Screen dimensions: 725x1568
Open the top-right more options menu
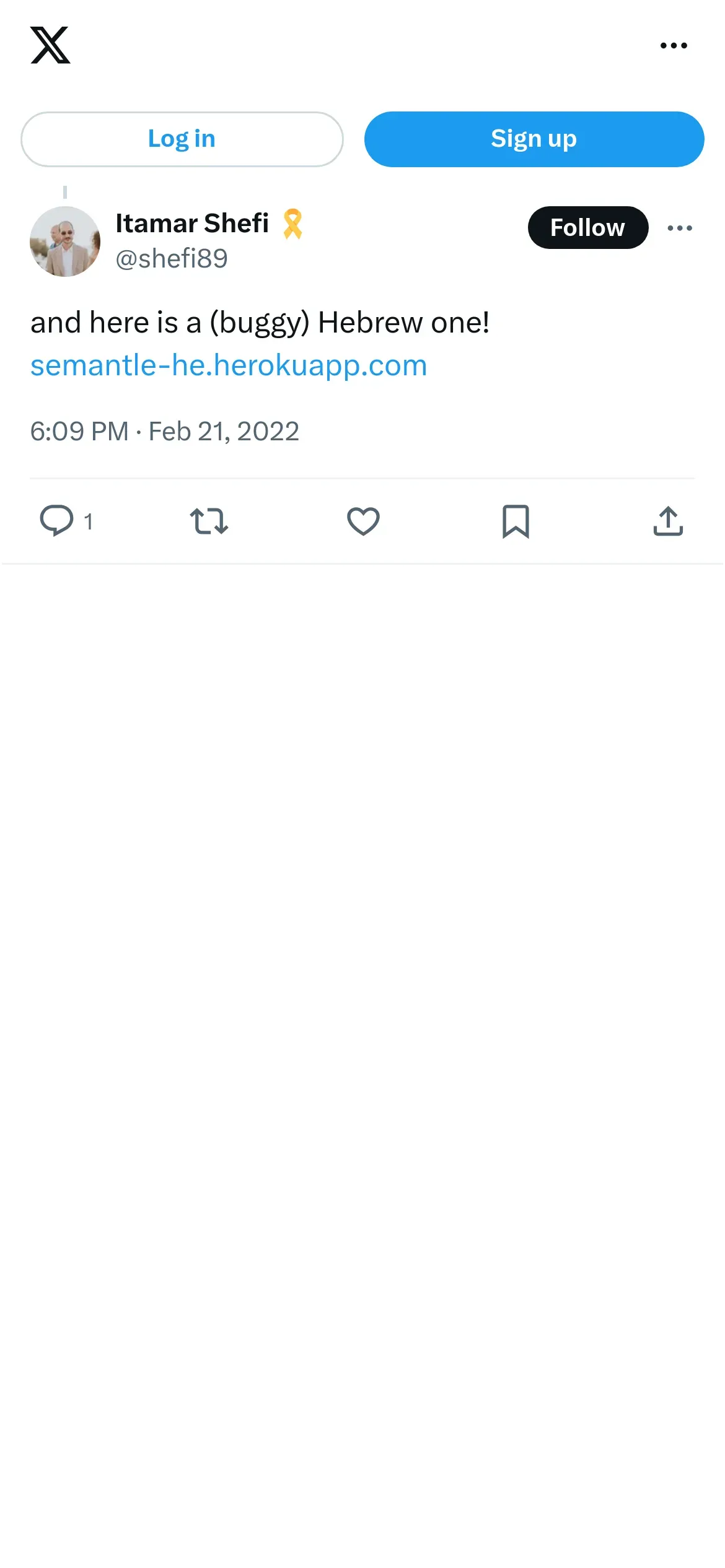pyautogui.click(x=674, y=45)
